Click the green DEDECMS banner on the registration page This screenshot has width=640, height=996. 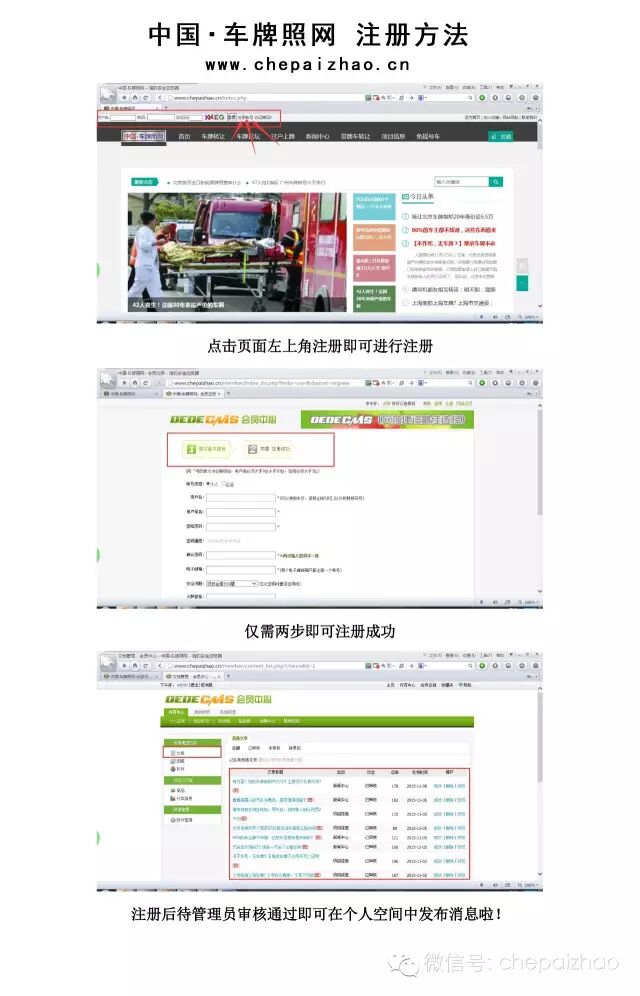click(x=387, y=420)
